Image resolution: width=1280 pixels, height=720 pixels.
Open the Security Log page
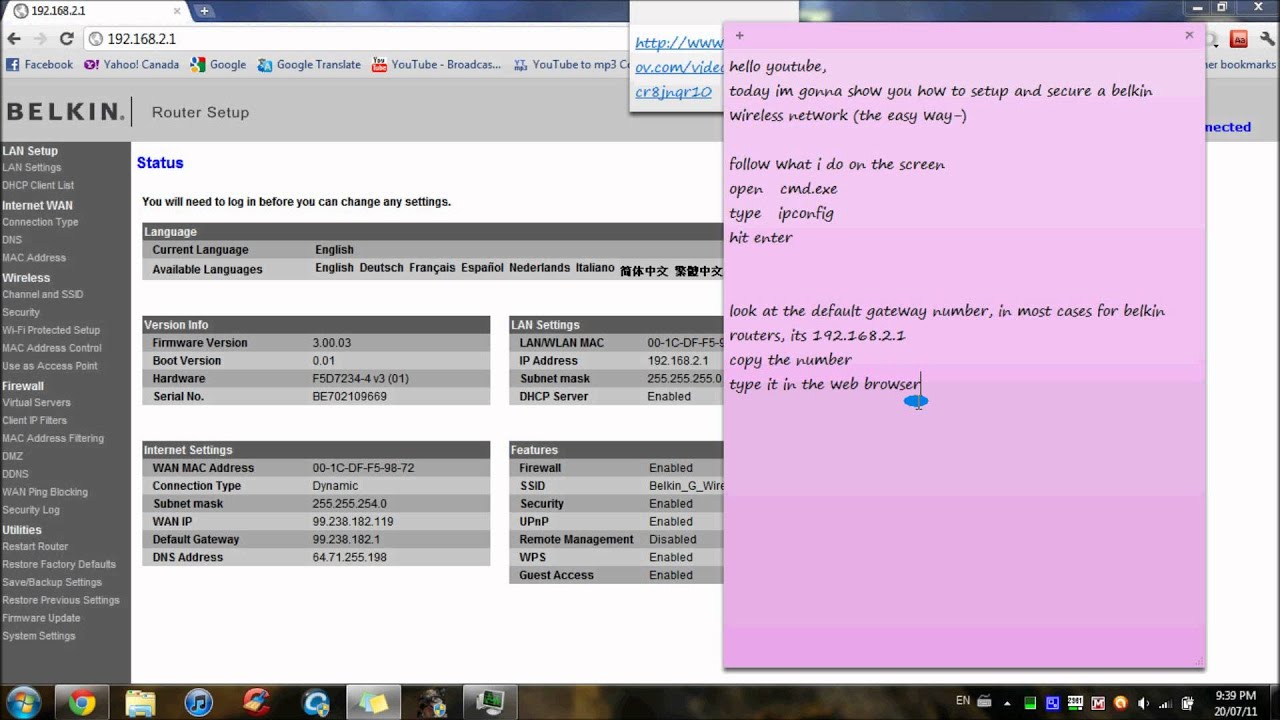click(31, 511)
